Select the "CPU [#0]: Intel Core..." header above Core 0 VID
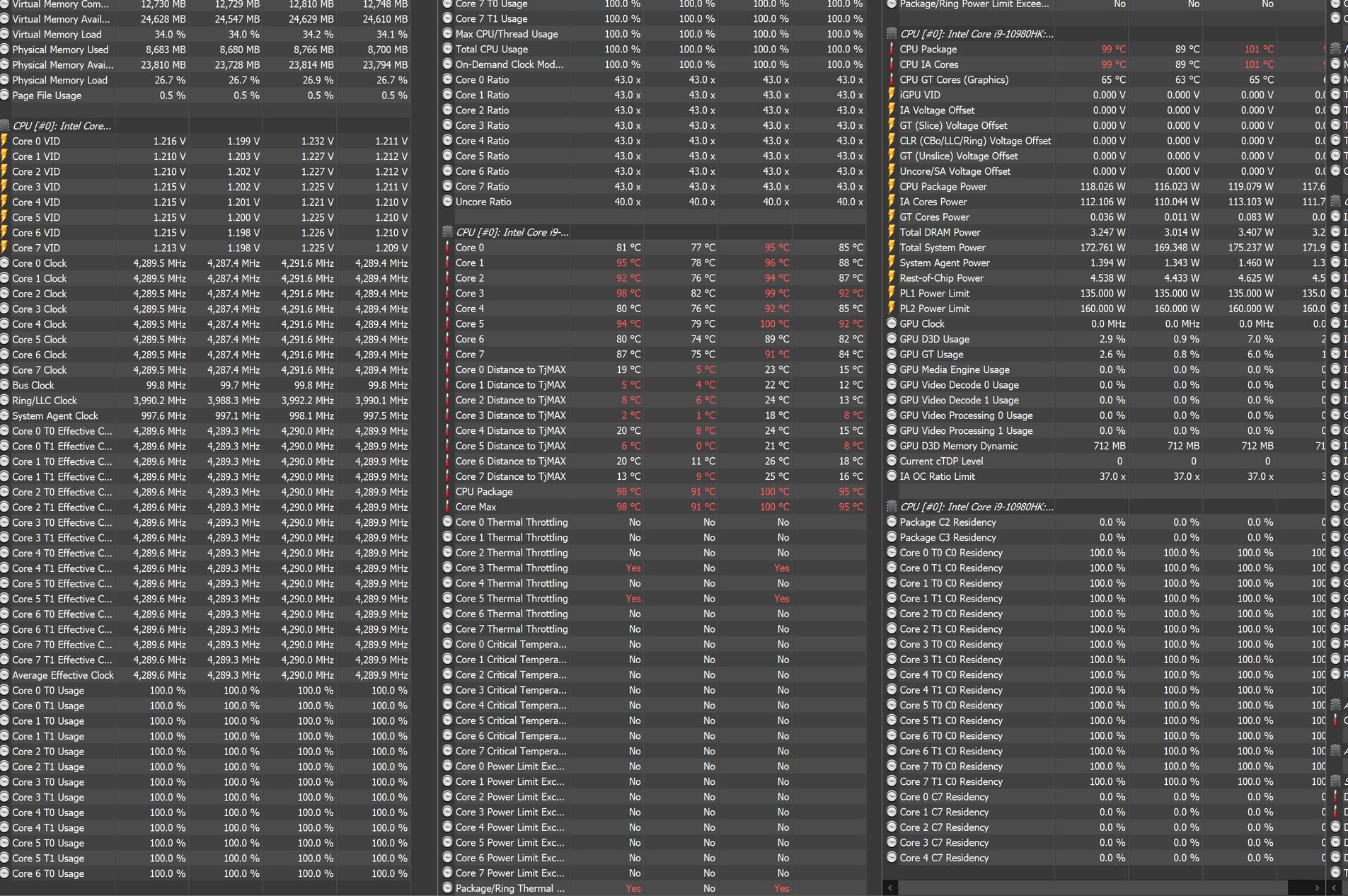 [x=62, y=126]
